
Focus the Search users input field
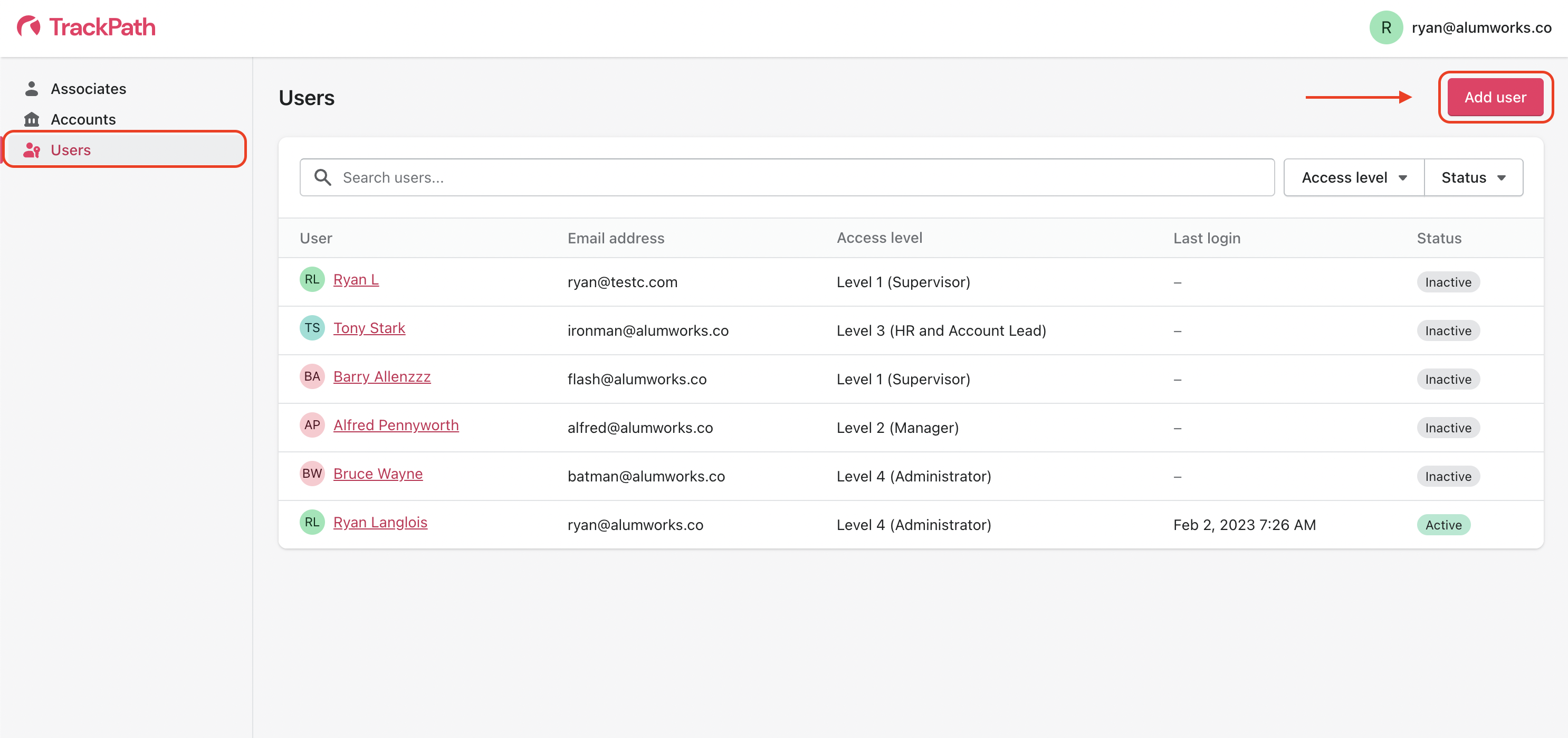791,178
